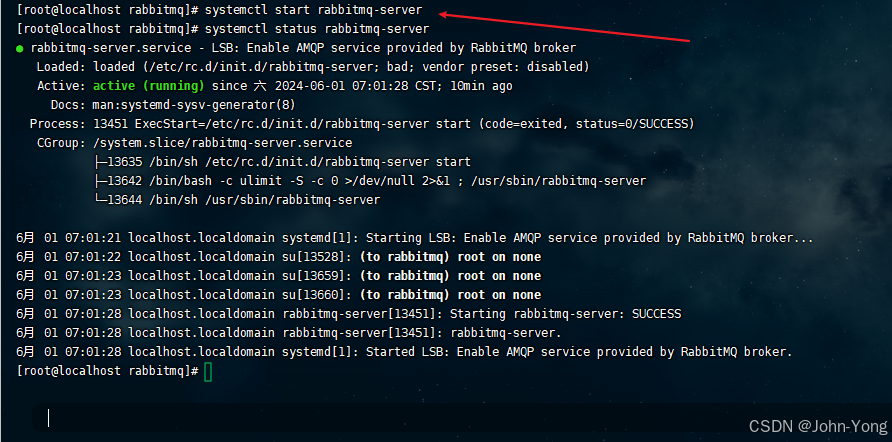
Task: Click the 'Docs: man:systemd-sysv-generator(8)' line
Action: point(173,105)
